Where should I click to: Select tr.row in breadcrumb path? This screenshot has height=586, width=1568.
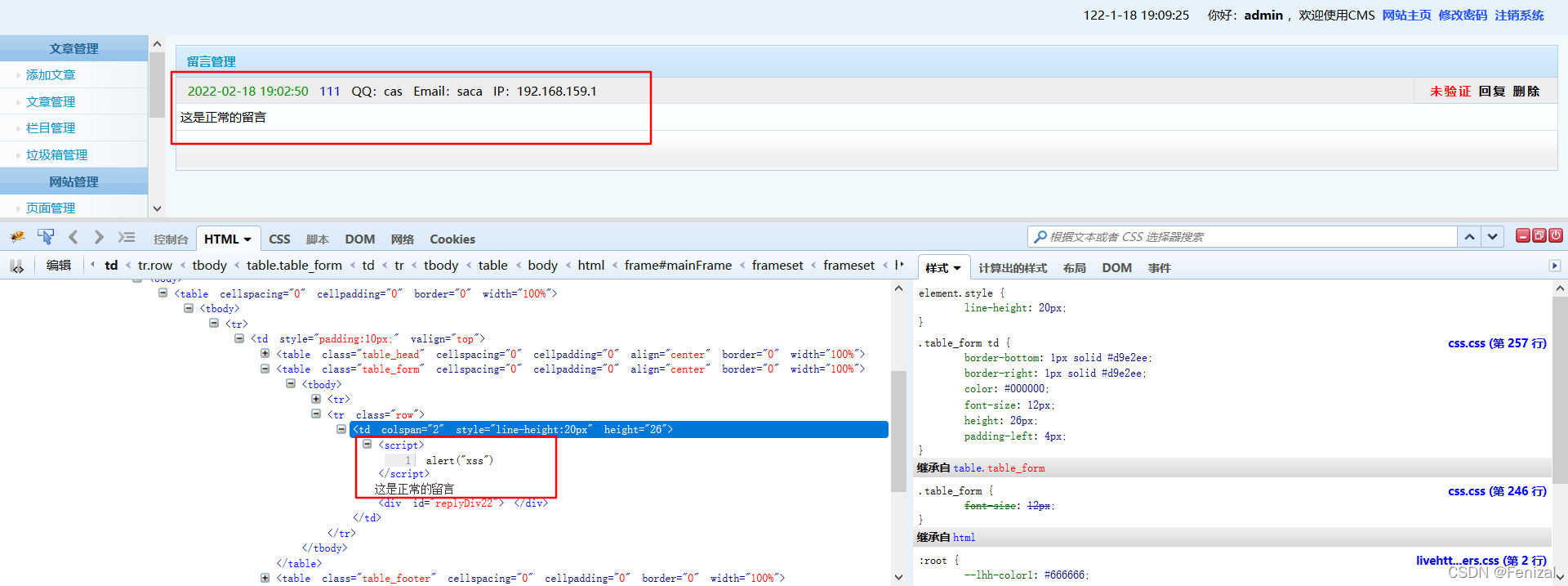coord(155,266)
